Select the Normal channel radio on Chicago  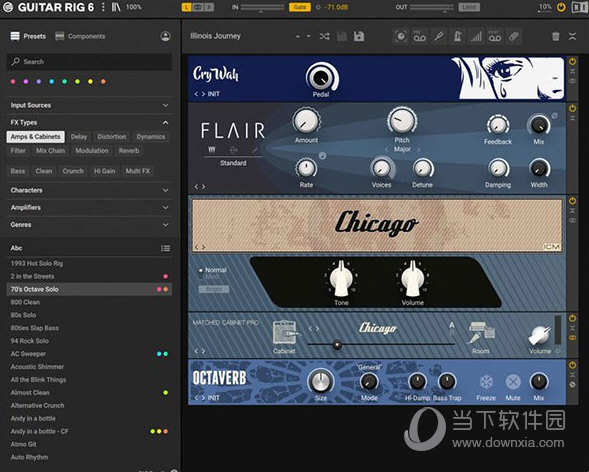[x=201, y=270]
